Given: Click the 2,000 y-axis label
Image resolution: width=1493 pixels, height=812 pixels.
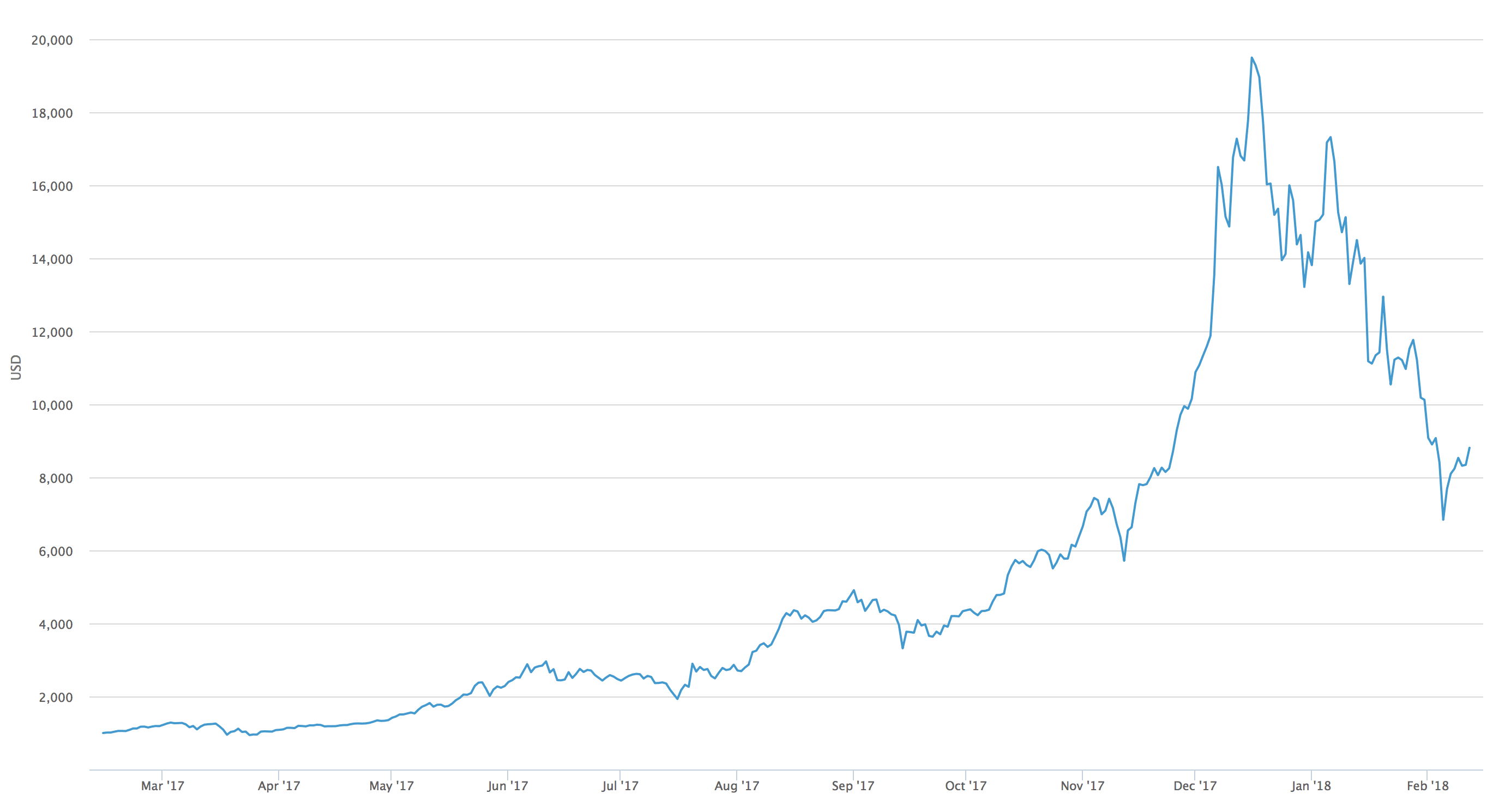Looking at the screenshot, I should (x=56, y=697).
